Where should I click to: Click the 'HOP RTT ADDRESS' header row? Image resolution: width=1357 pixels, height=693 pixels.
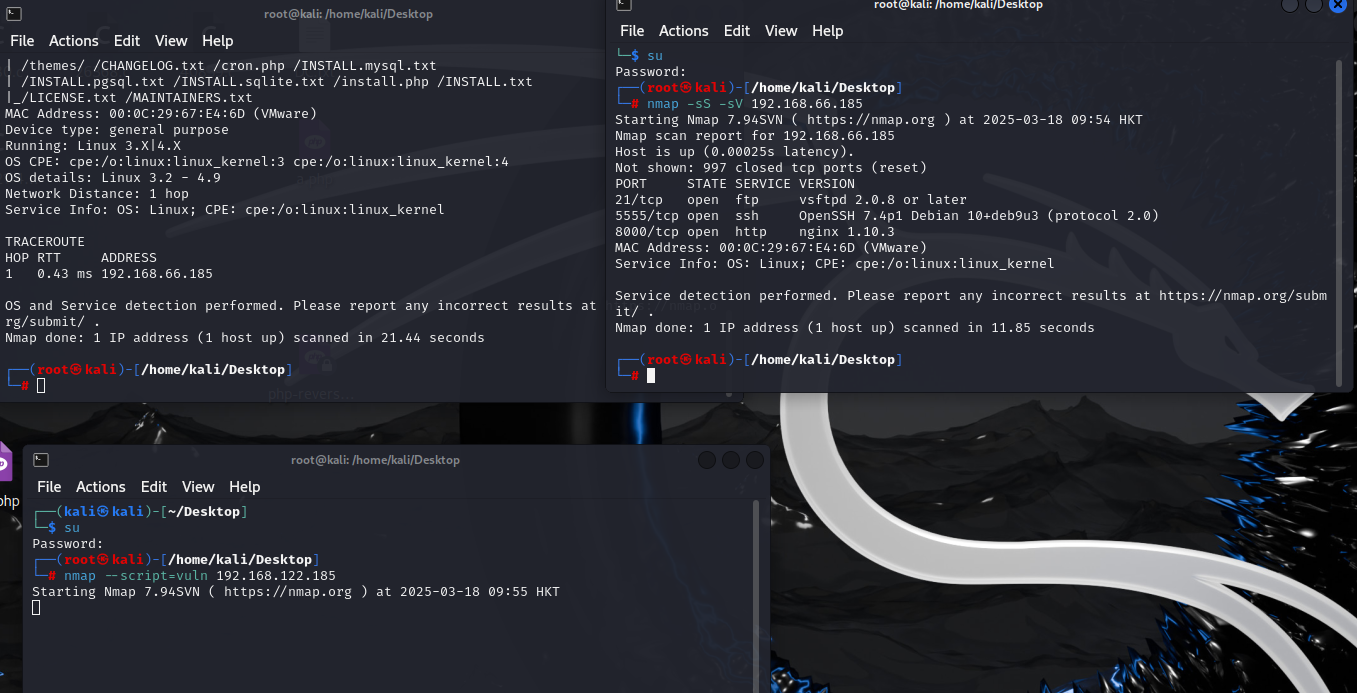[x=81, y=258]
